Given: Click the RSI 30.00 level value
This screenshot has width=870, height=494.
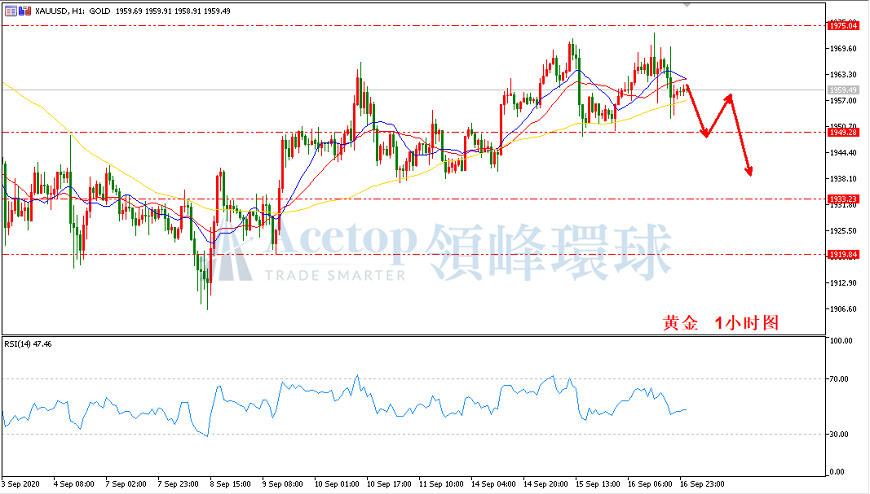Looking at the screenshot, I should pos(838,434).
